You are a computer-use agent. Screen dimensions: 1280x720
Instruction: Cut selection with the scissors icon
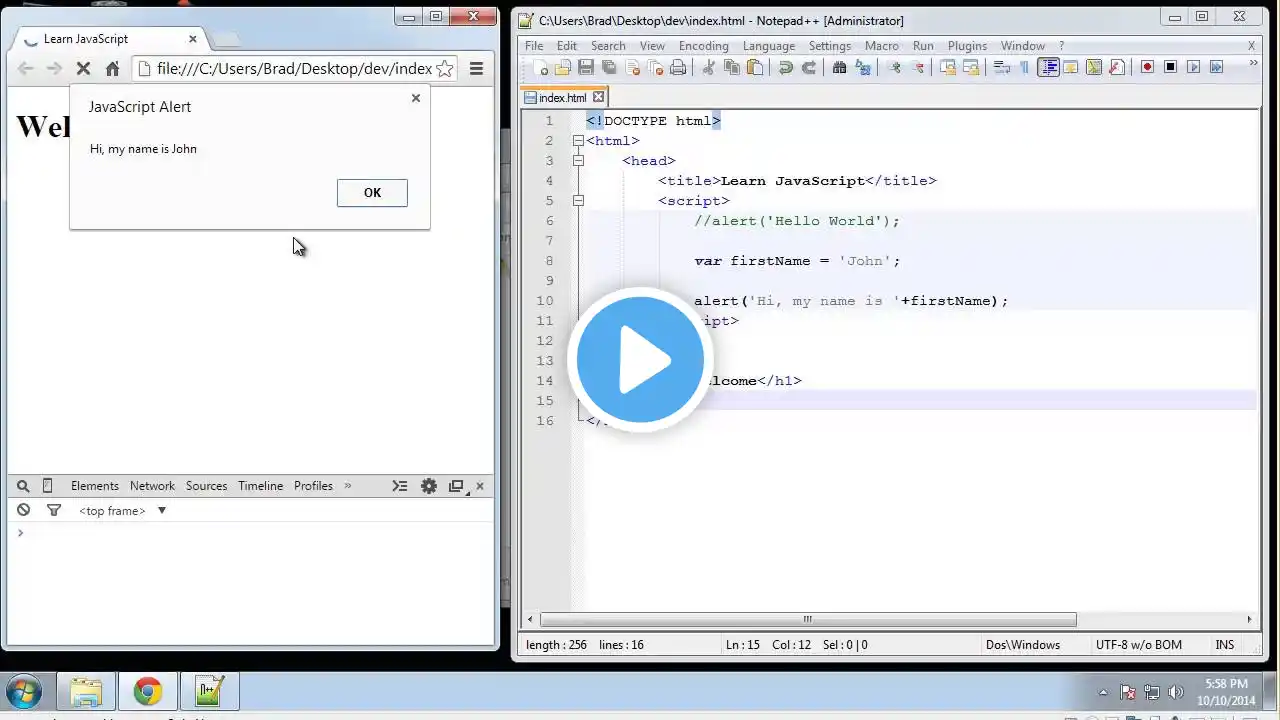(709, 67)
